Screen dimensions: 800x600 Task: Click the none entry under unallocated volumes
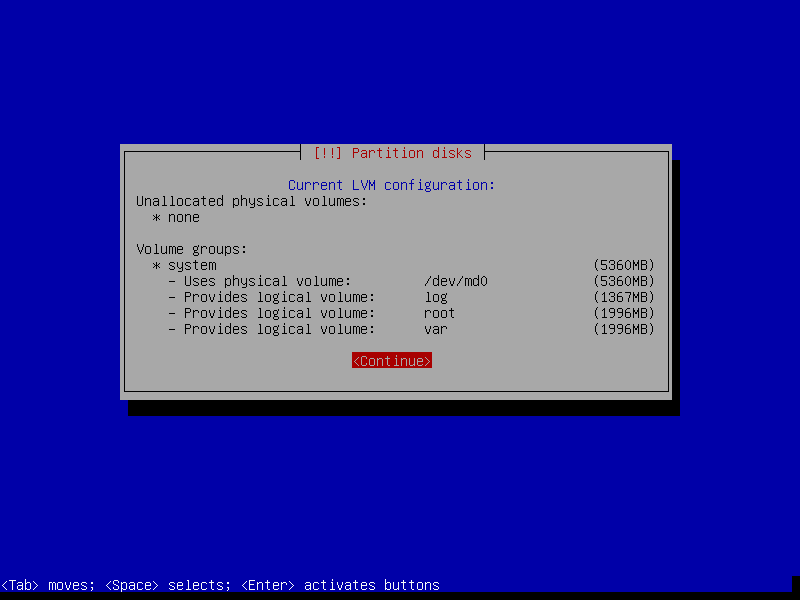click(183, 217)
